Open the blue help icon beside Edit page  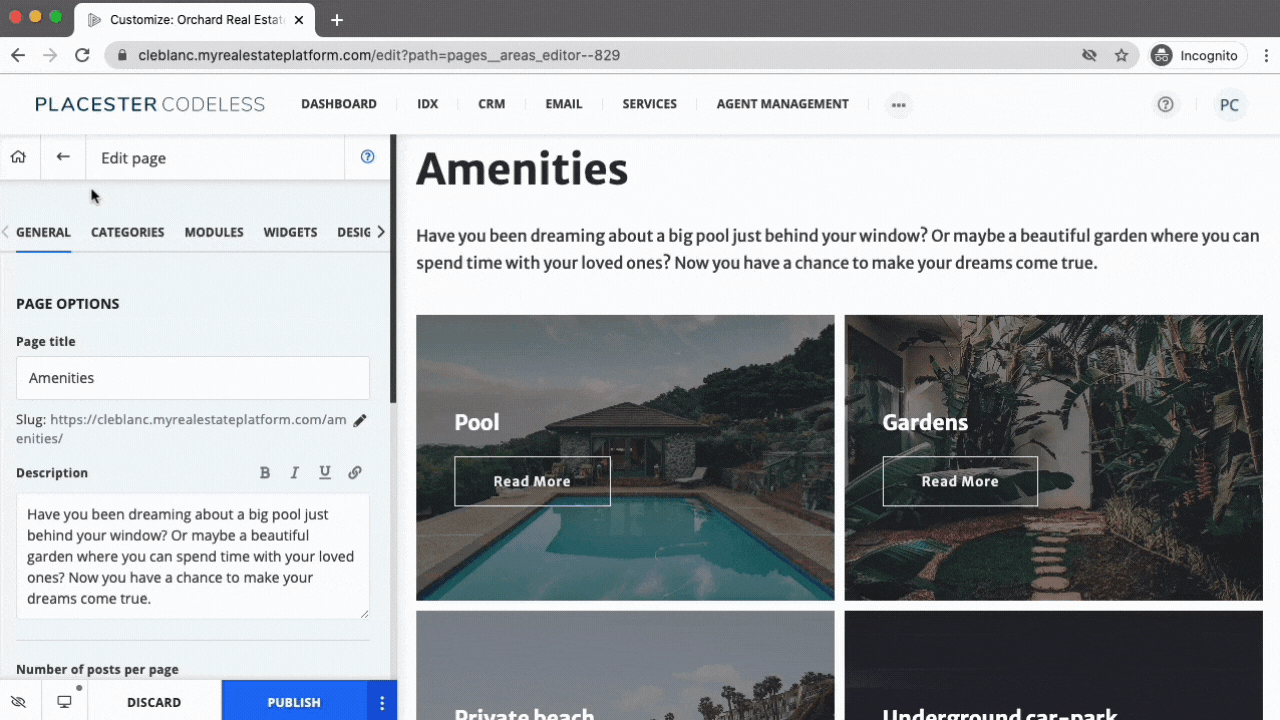coord(367,157)
